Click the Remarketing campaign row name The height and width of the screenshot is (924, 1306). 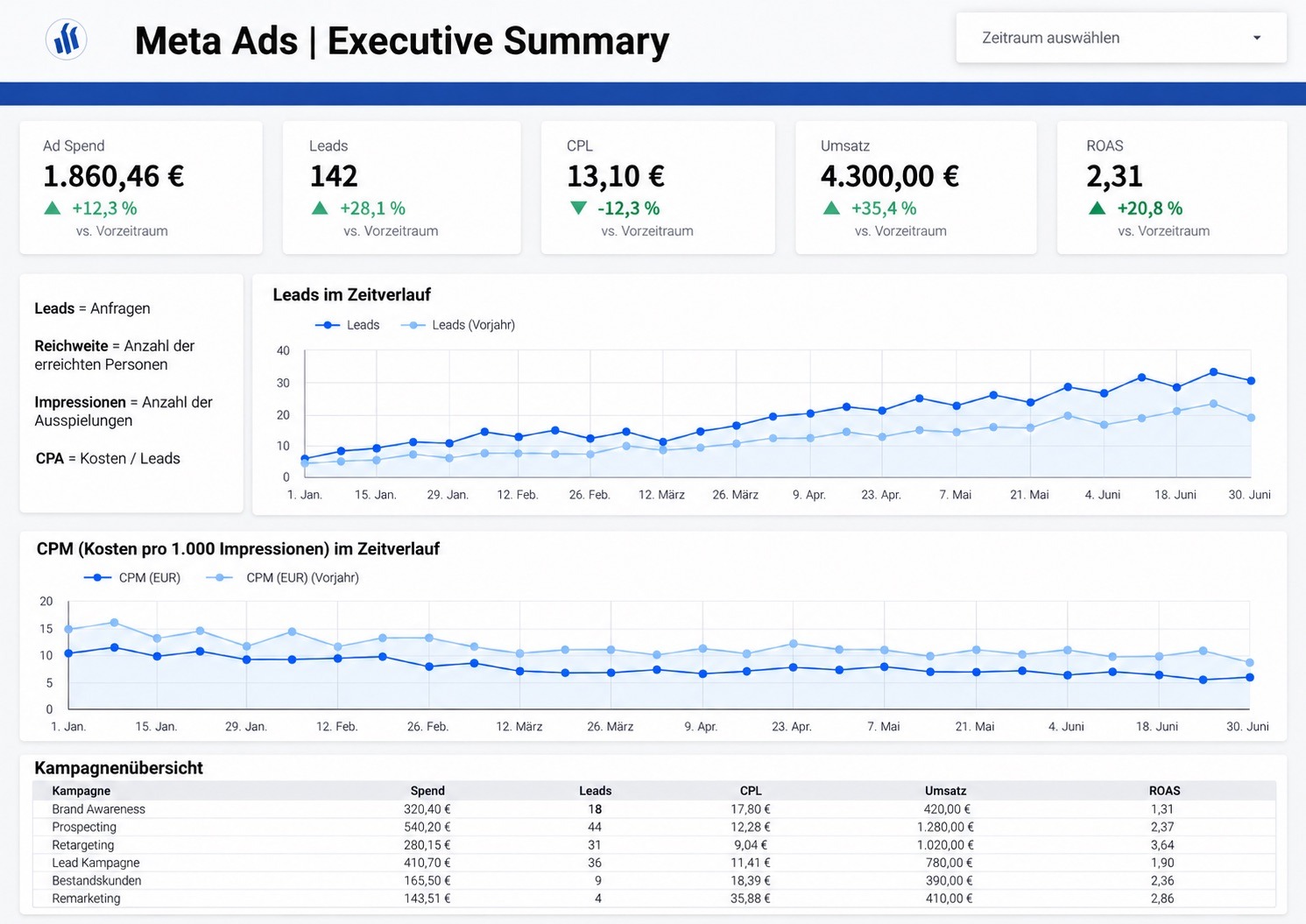point(86,899)
